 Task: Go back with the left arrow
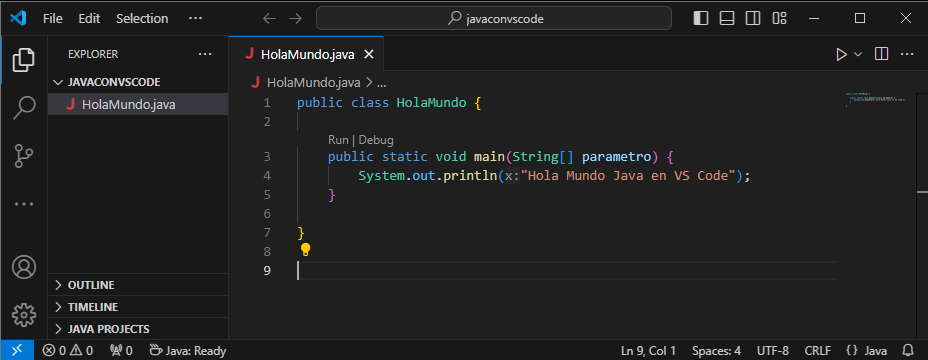click(269, 19)
